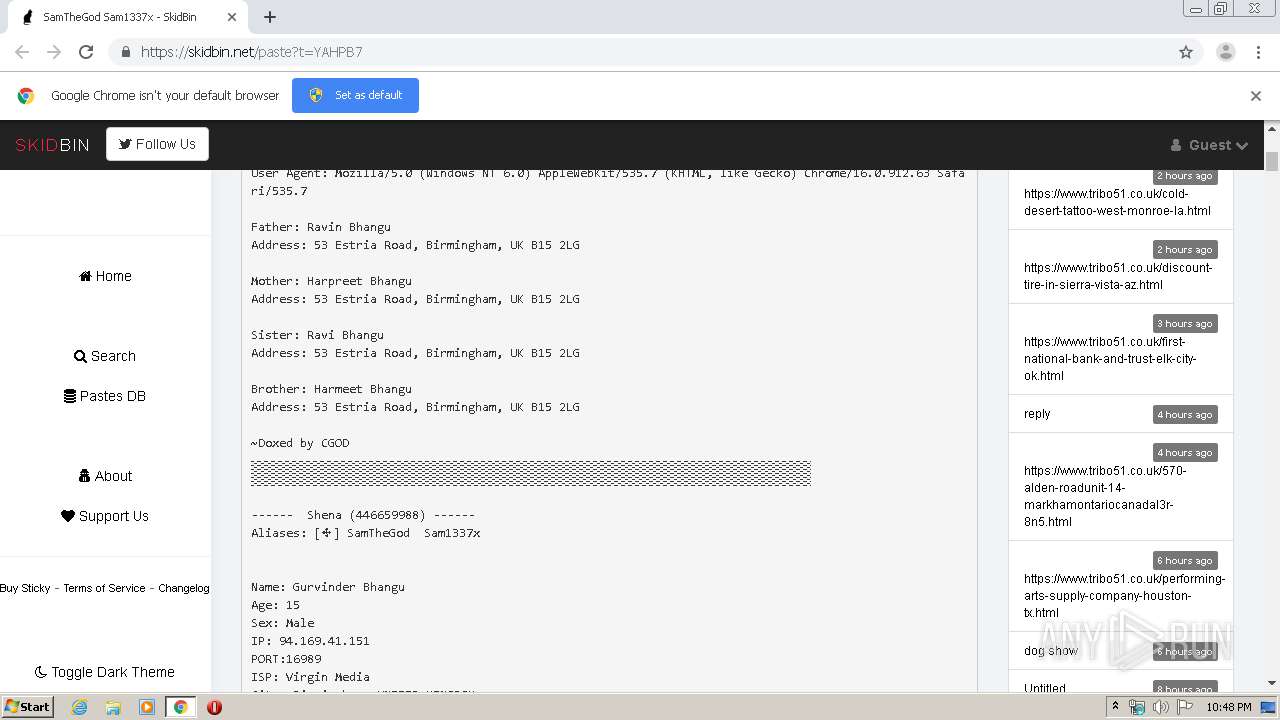Go back to the previous page

(x=22, y=52)
